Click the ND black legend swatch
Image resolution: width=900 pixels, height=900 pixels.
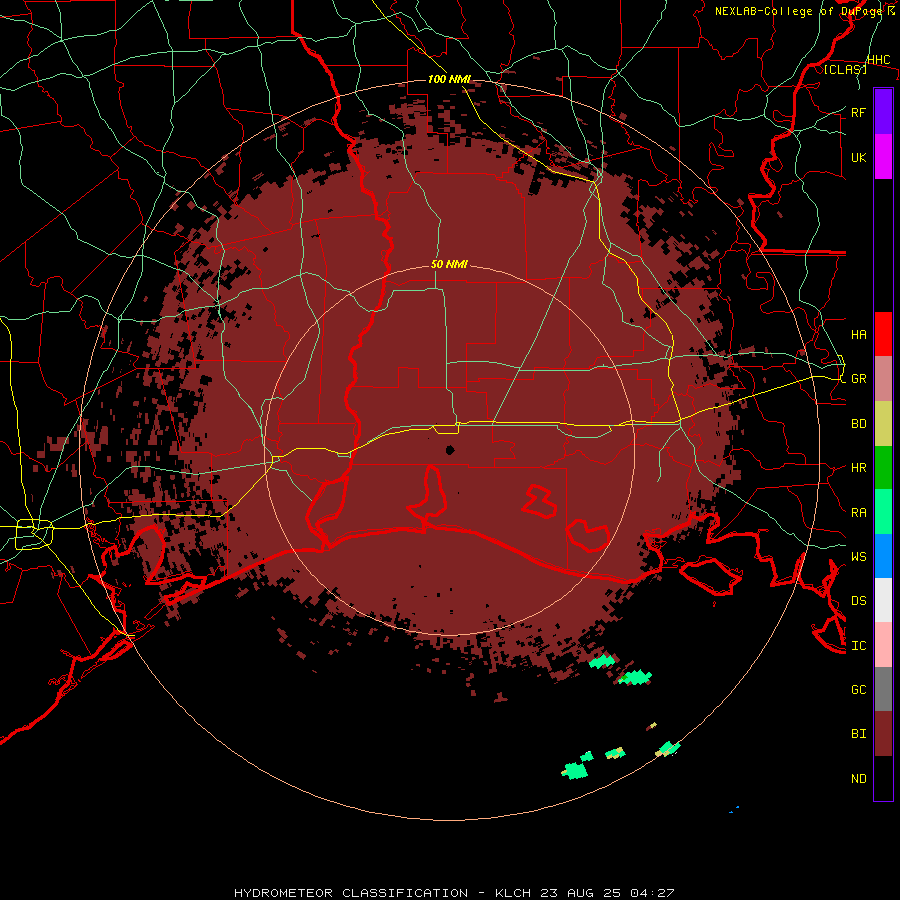tap(883, 778)
